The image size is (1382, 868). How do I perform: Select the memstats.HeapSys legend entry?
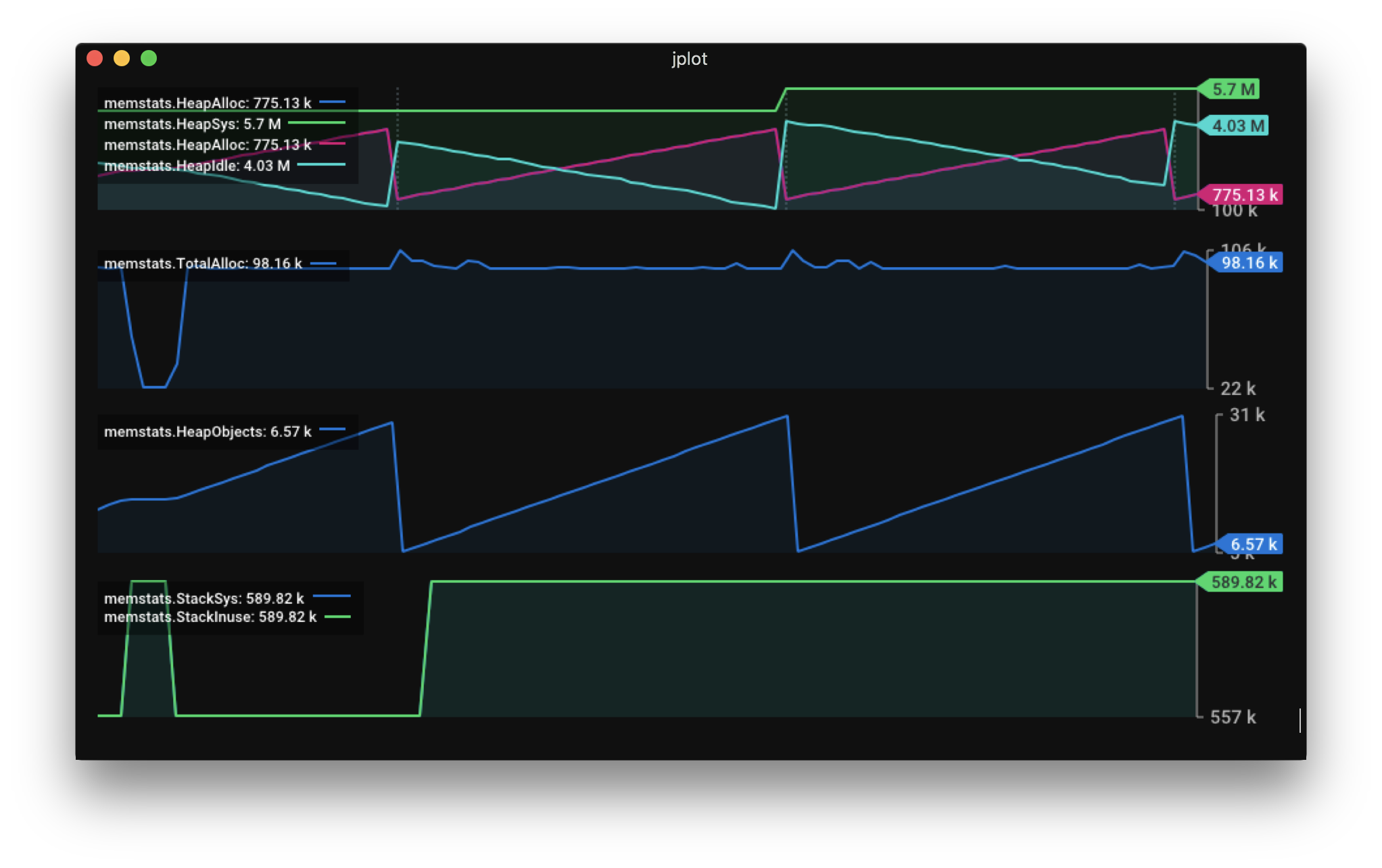(192, 124)
